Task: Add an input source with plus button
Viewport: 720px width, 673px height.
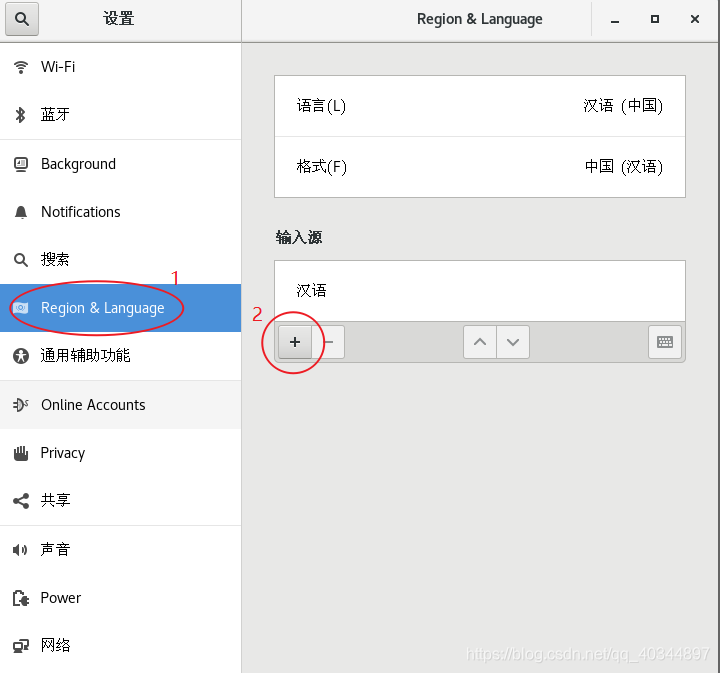Action: coord(295,342)
